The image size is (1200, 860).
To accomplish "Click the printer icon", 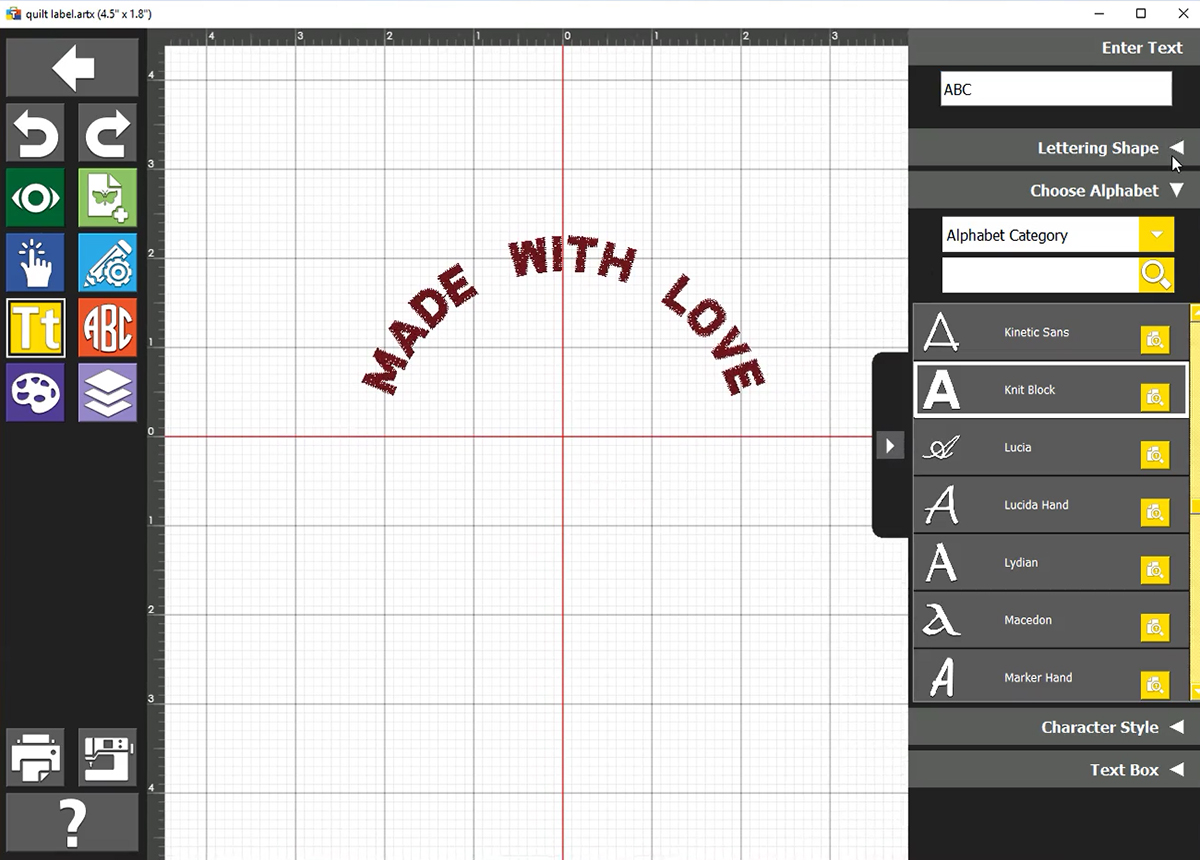I will [x=36, y=757].
